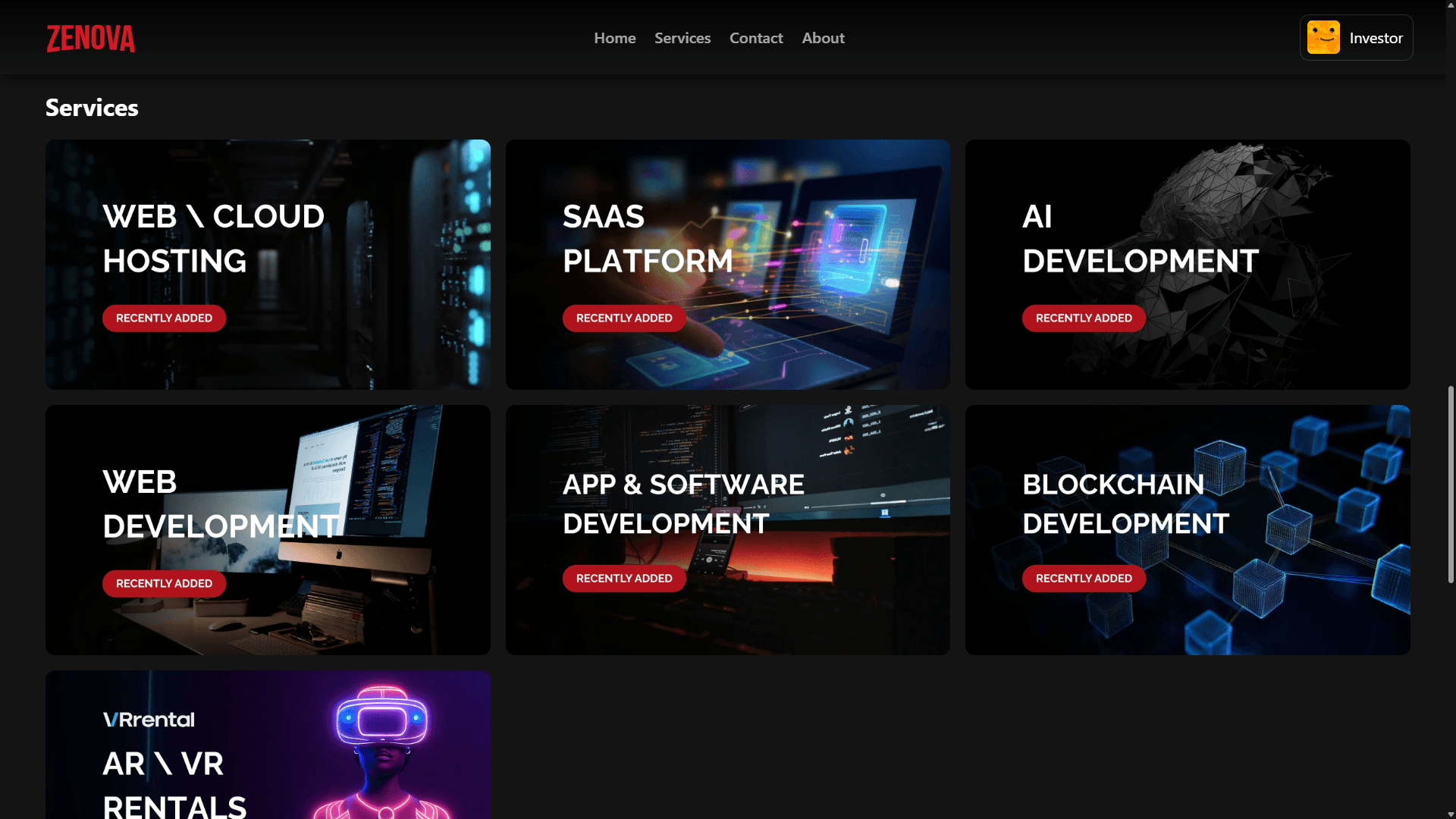Click the scrollbar up arrow
This screenshot has width=1456, height=819.
pos(1451,5)
